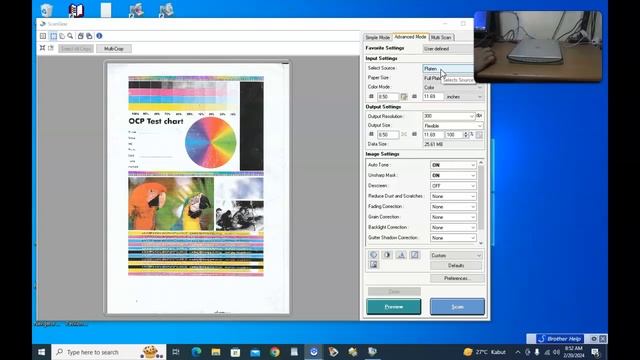
Task: Open the Grain Correction dropdown
Action: click(x=453, y=217)
